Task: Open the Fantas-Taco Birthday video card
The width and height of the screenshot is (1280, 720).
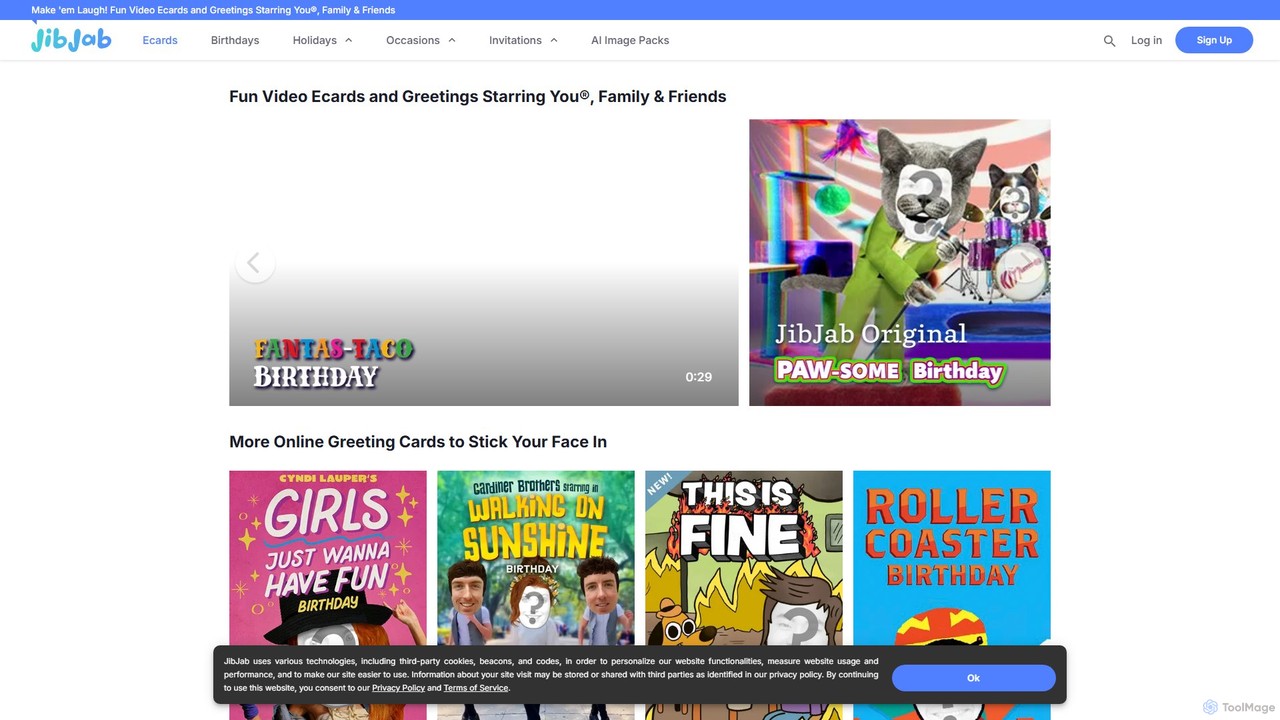Action: pyautogui.click(x=484, y=263)
